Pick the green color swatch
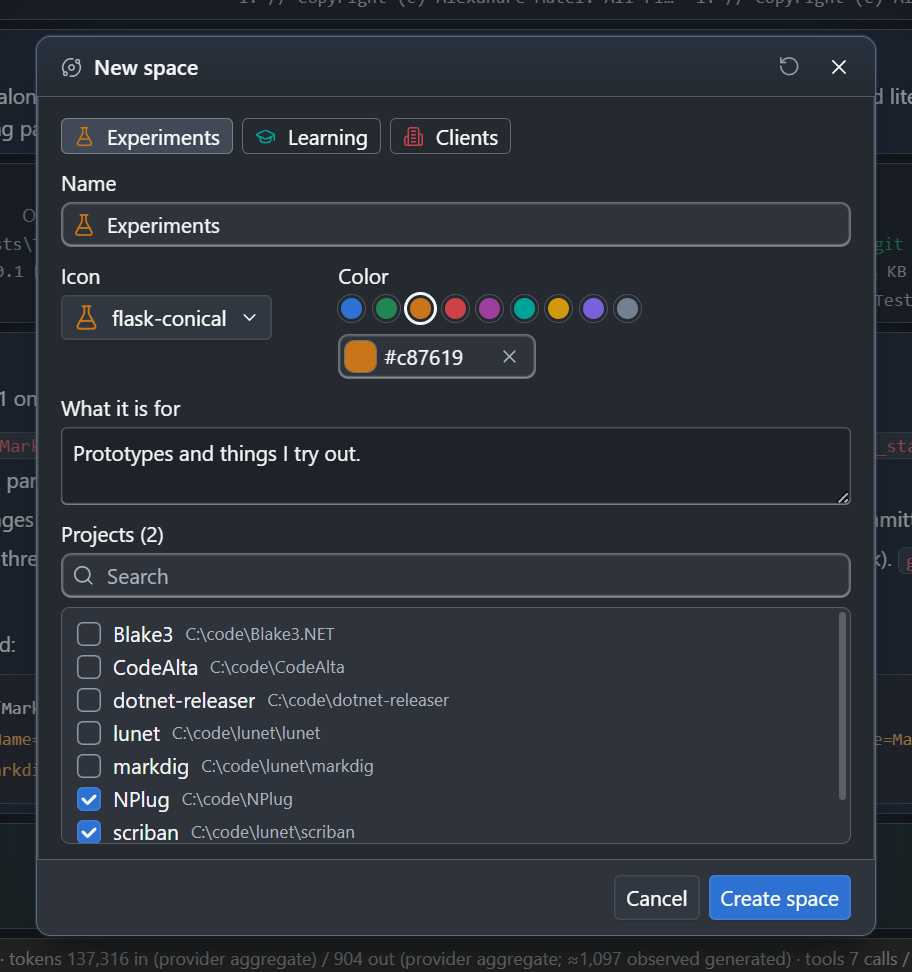Screen dimensions: 912x972 click(x=386, y=309)
